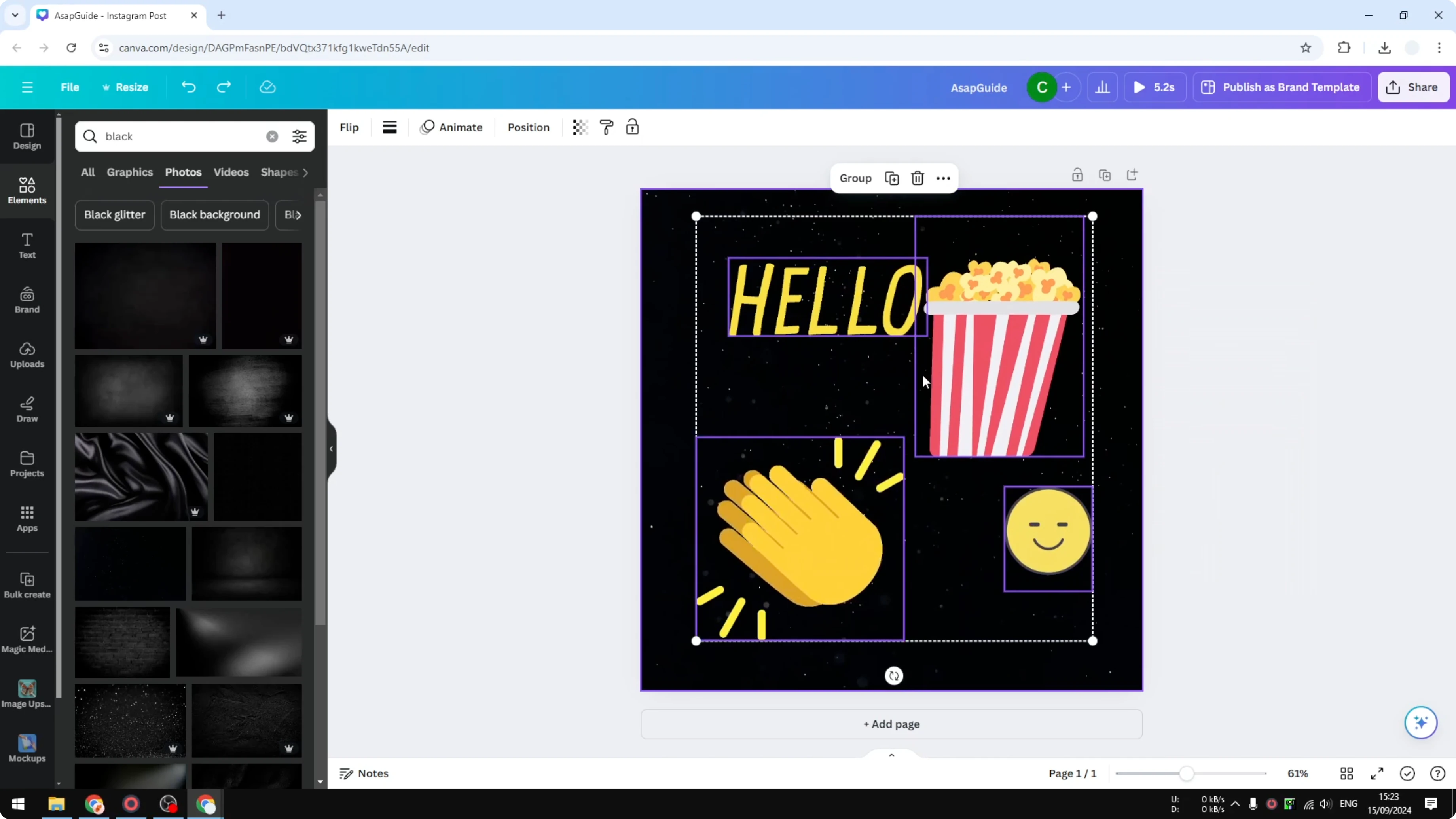Expand the page thumbnails drawer
The width and height of the screenshot is (1456, 819).
tap(891, 755)
